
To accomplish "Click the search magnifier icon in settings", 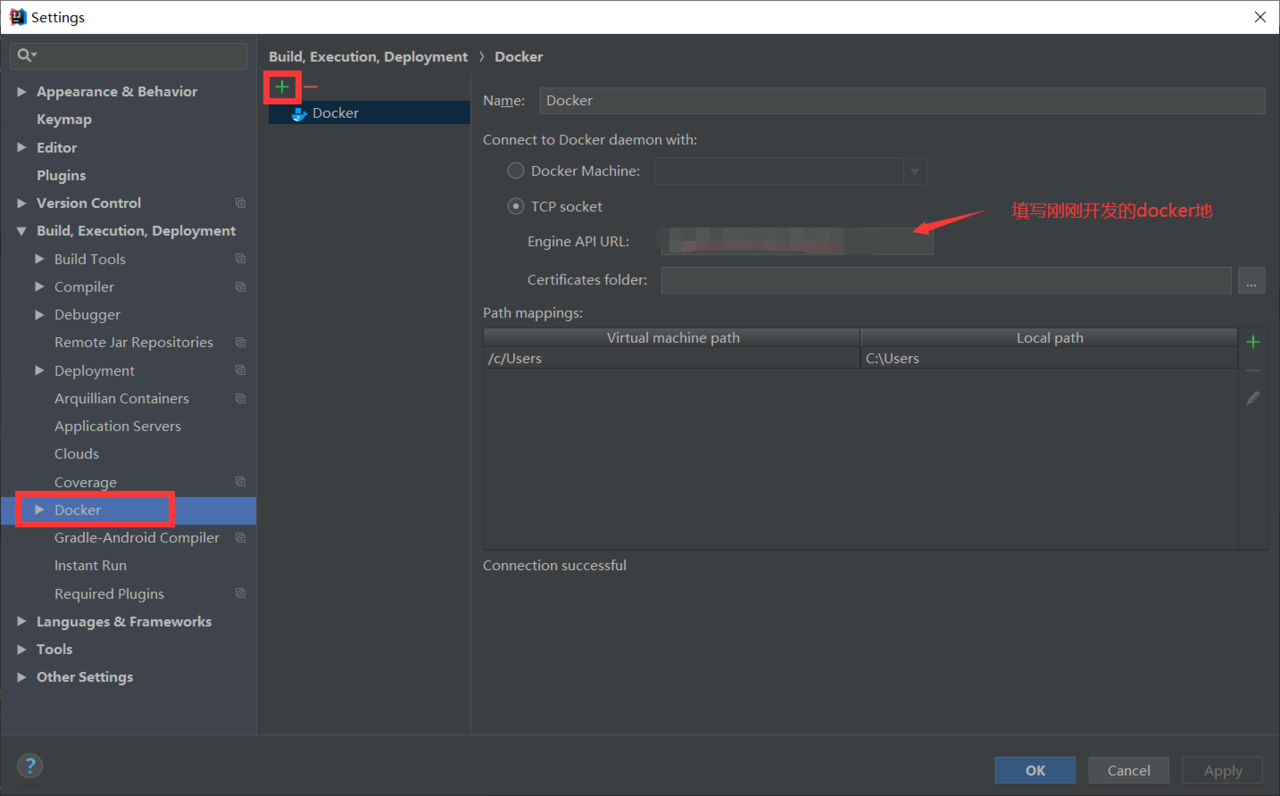I will (x=26, y=55).
